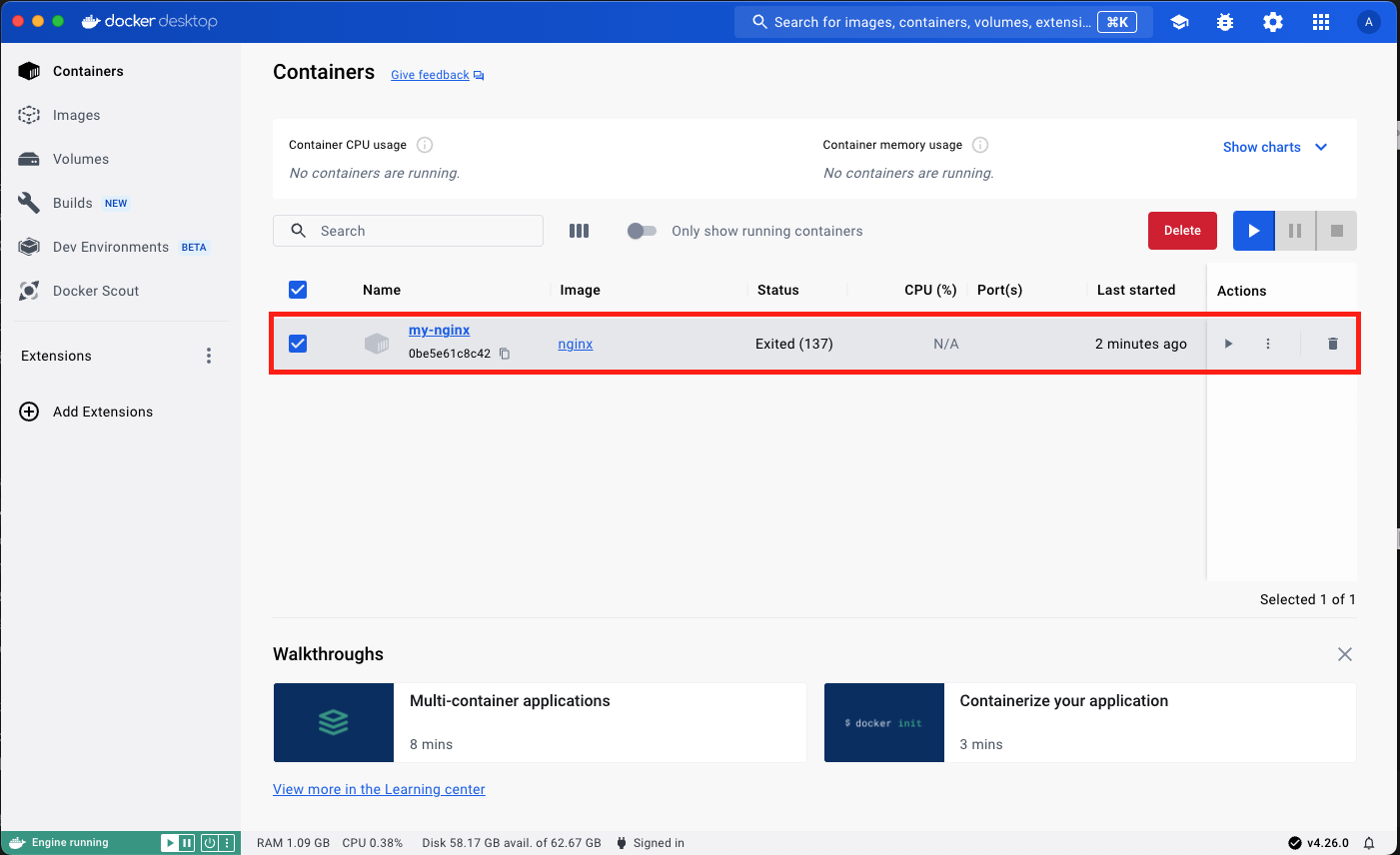Open notifications bell icon
This screenshot has width=1400, height=855.
(1369, 843)
